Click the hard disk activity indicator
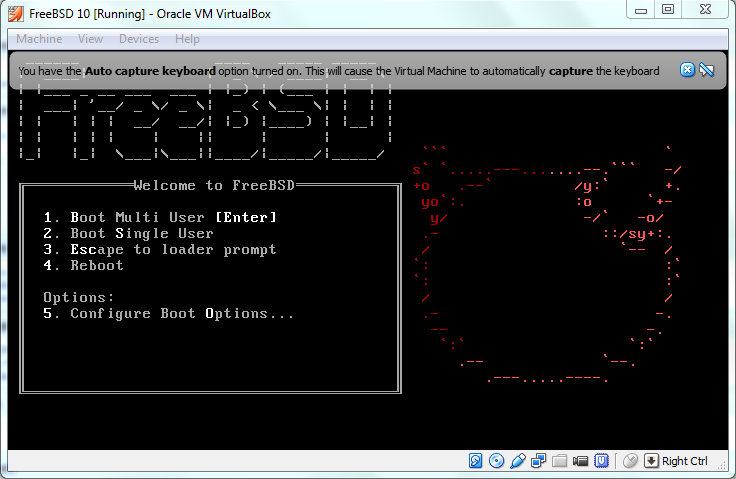Viewport: 736px width, 479px height. pyautogui.click(x=475, y=461)
